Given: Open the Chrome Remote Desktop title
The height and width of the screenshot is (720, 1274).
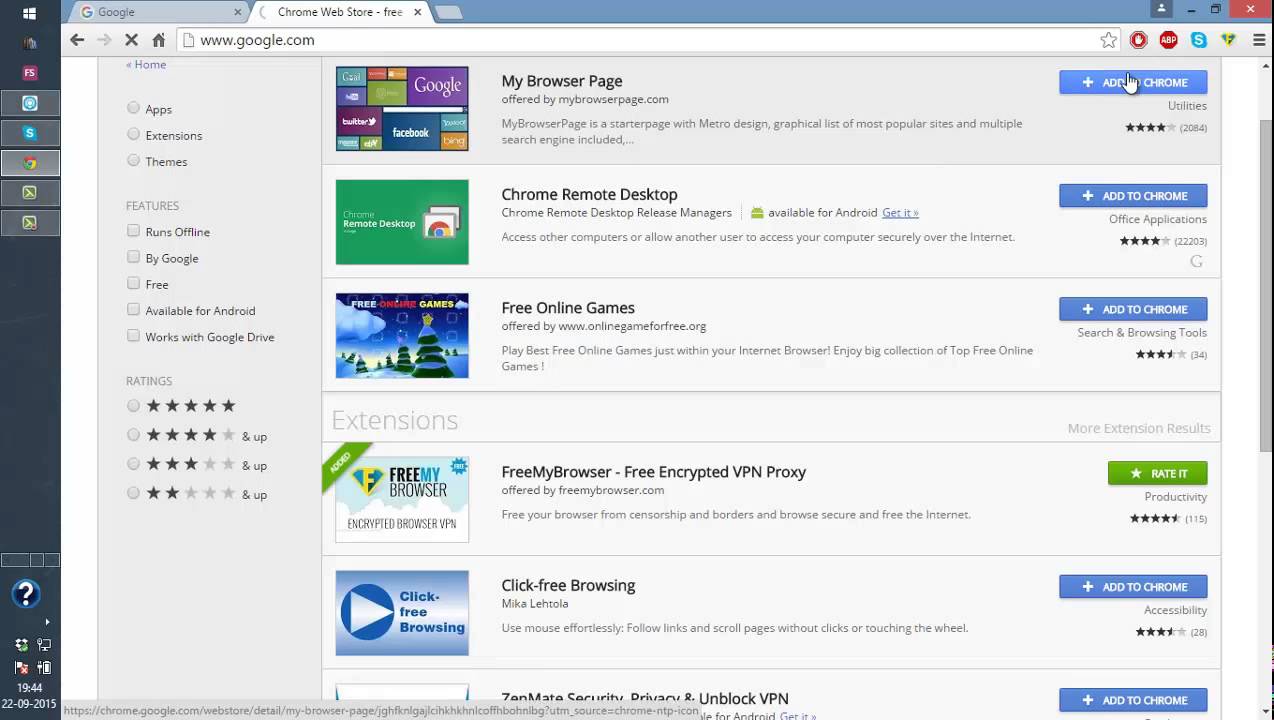Looking at the screenshot, I should pos(589,194).
